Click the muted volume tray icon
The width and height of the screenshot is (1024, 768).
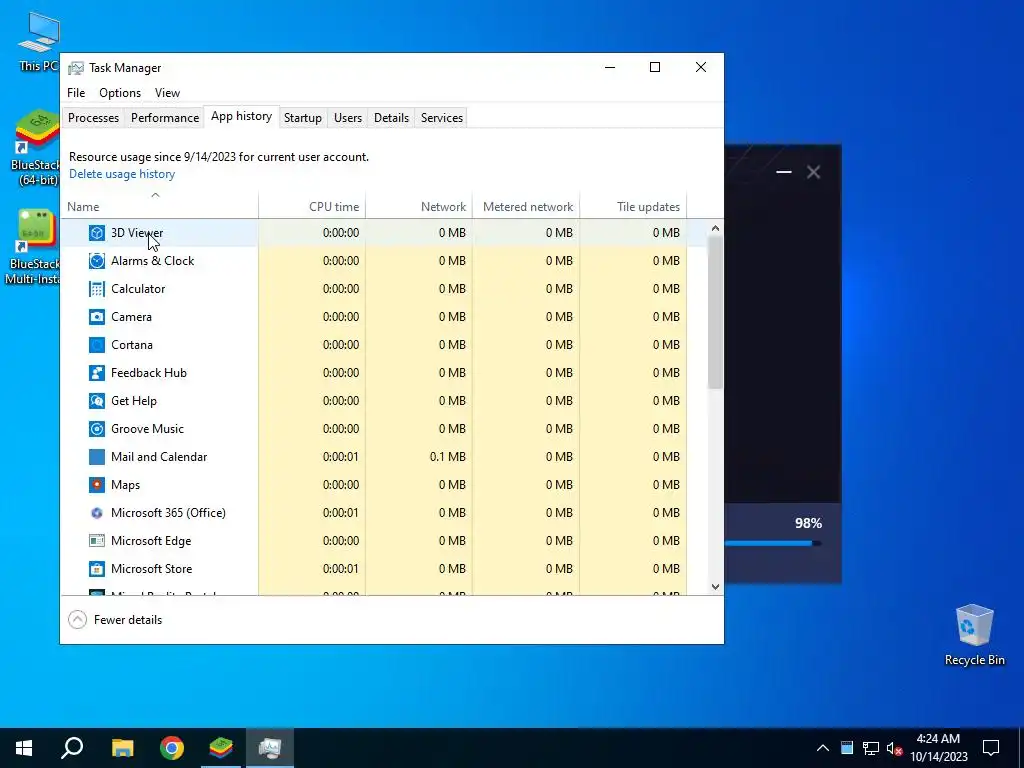click(x=894, y=748)
